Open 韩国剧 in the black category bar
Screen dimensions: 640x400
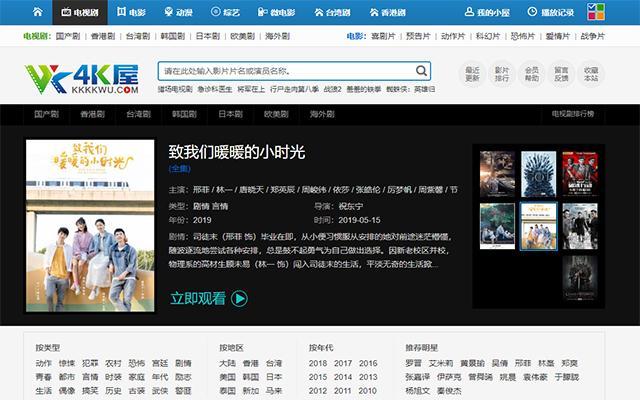184,114
